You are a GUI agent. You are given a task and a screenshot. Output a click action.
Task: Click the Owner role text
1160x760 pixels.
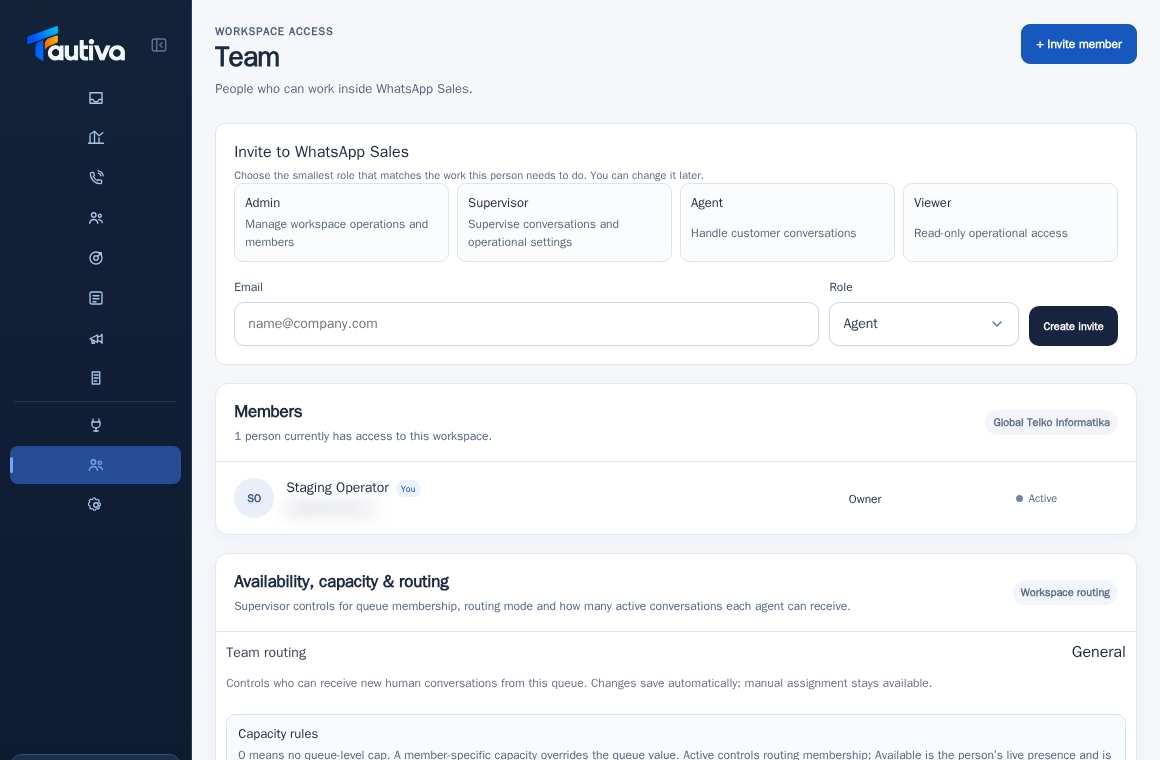[865, 499]
